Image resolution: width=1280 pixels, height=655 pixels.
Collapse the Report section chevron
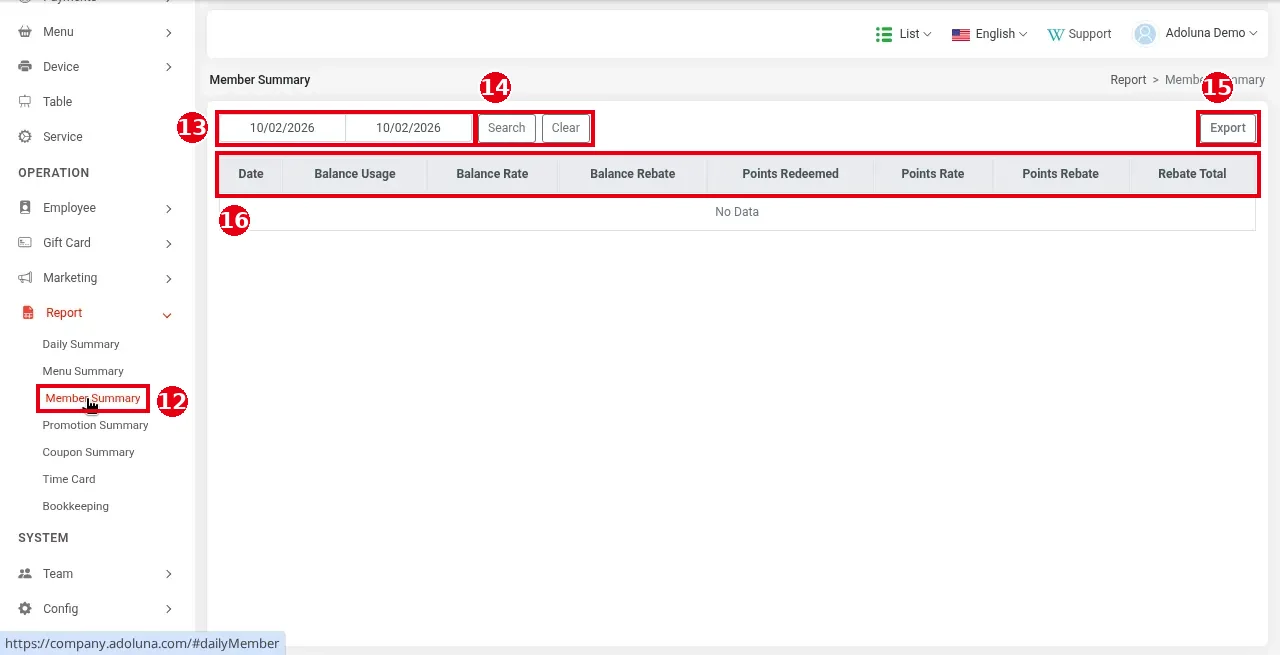click(x=167, y=315)
